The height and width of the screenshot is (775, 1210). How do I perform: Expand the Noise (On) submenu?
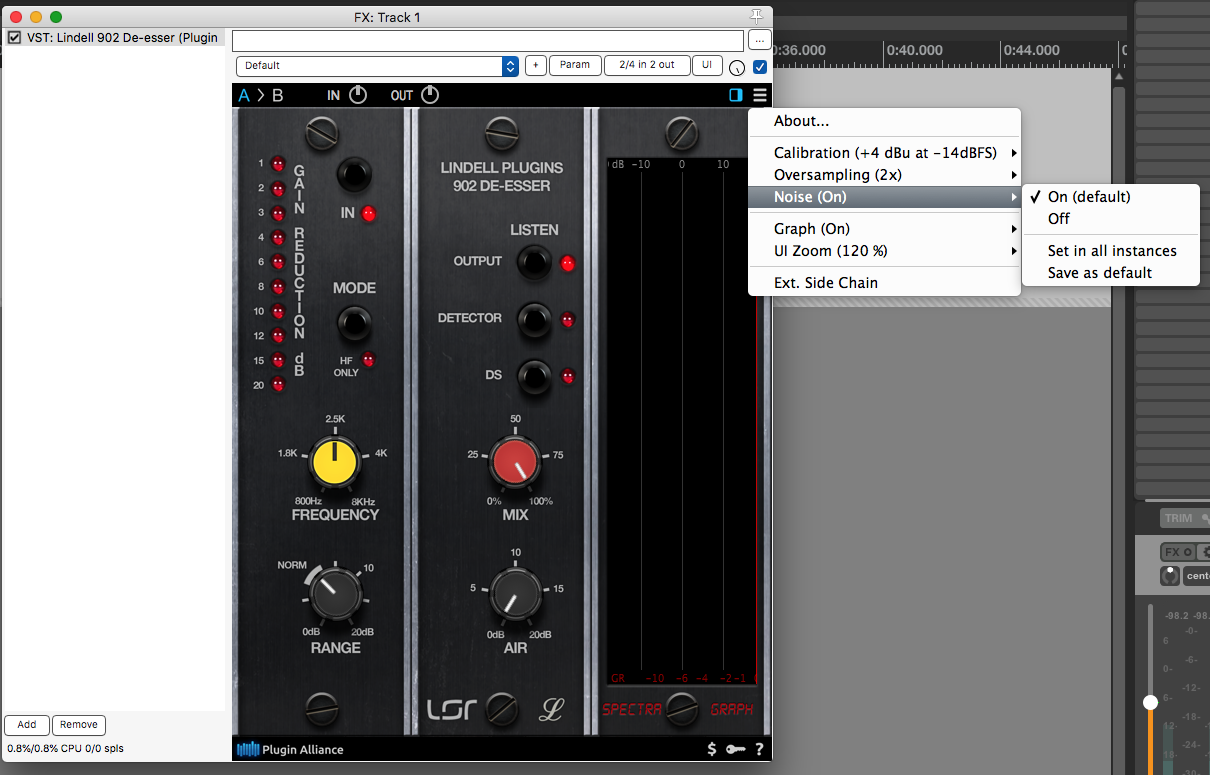884,197
